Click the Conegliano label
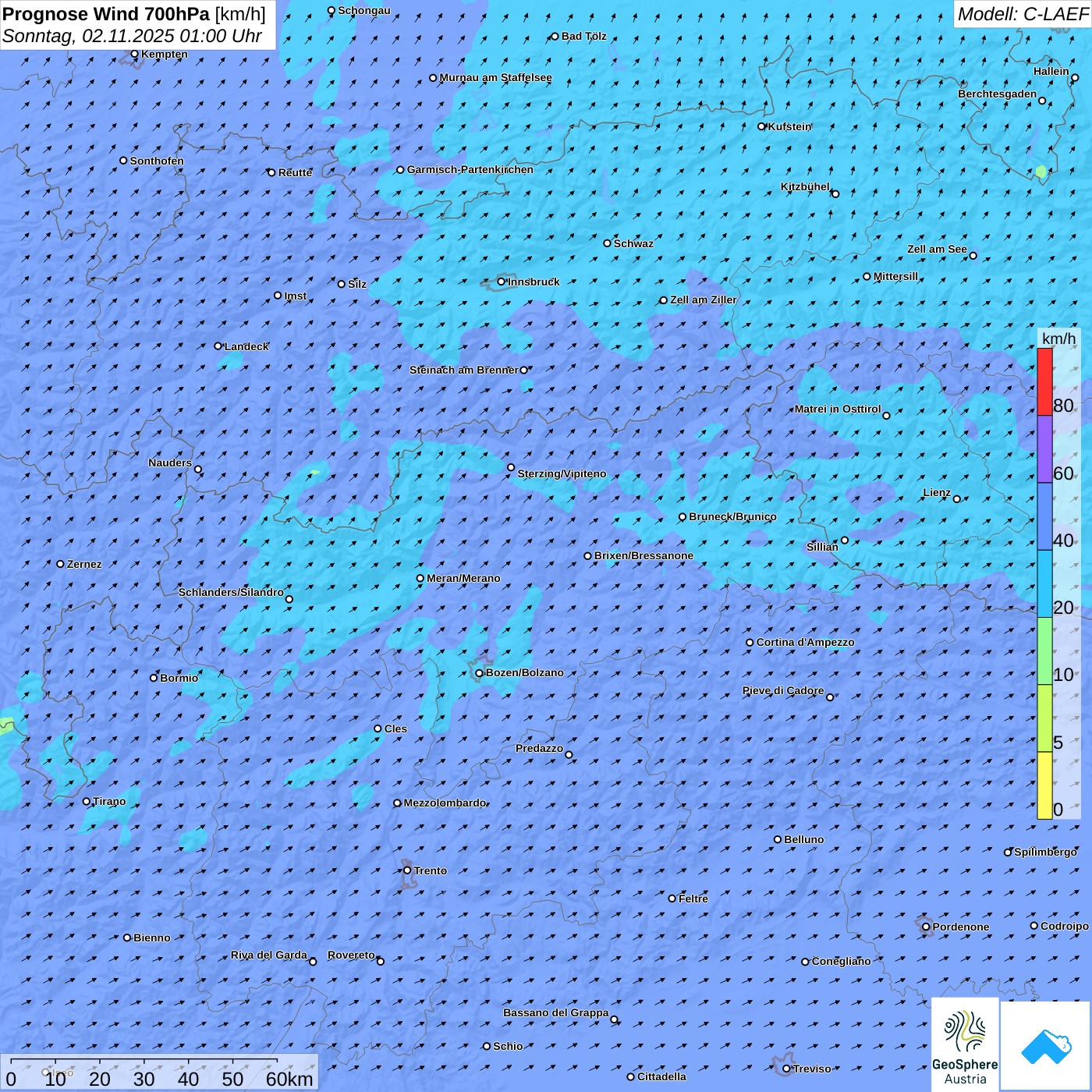Viewport: 1092px width, 1092px height. (841, 961)
